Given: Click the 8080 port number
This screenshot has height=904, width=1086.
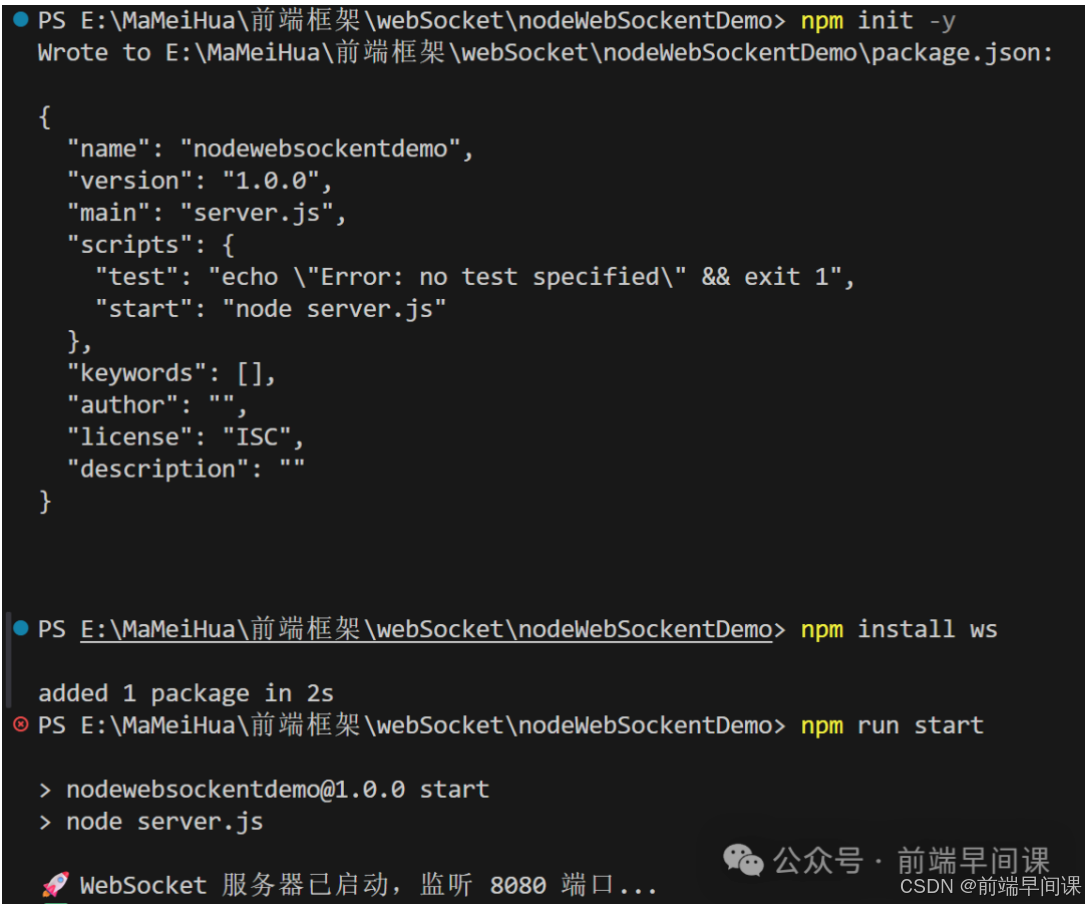Looking at the screenshot, I should (518, 885).
